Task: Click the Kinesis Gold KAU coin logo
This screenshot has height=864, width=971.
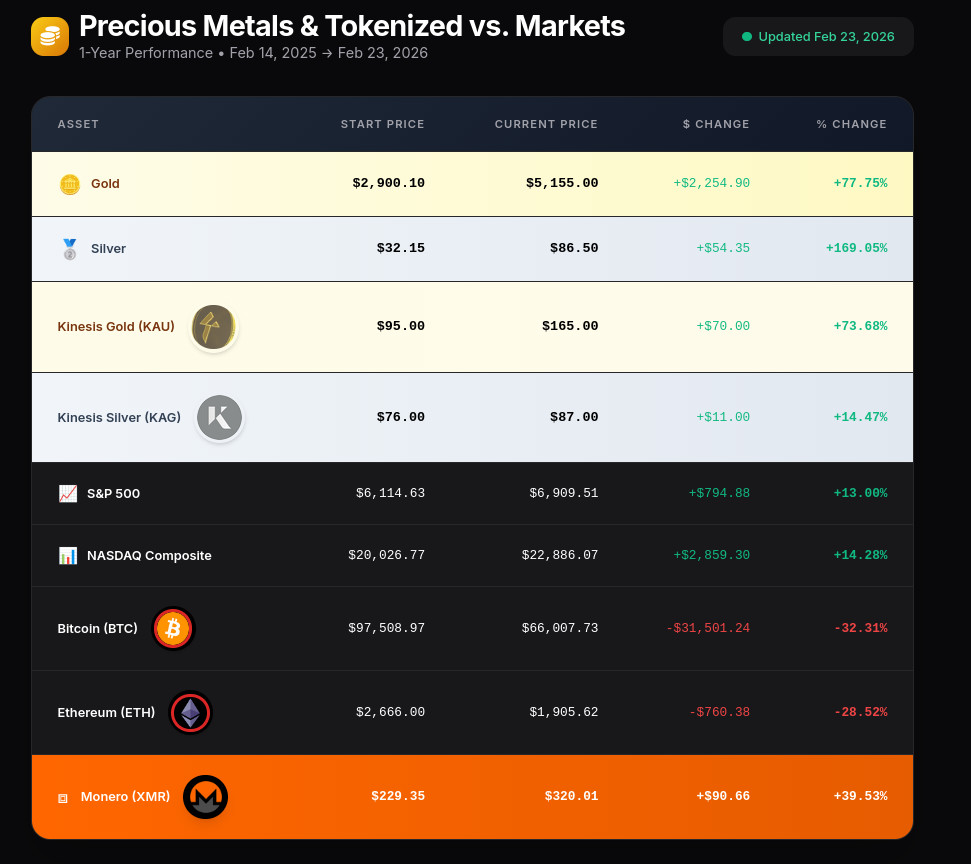Action: tap(213, 327)
